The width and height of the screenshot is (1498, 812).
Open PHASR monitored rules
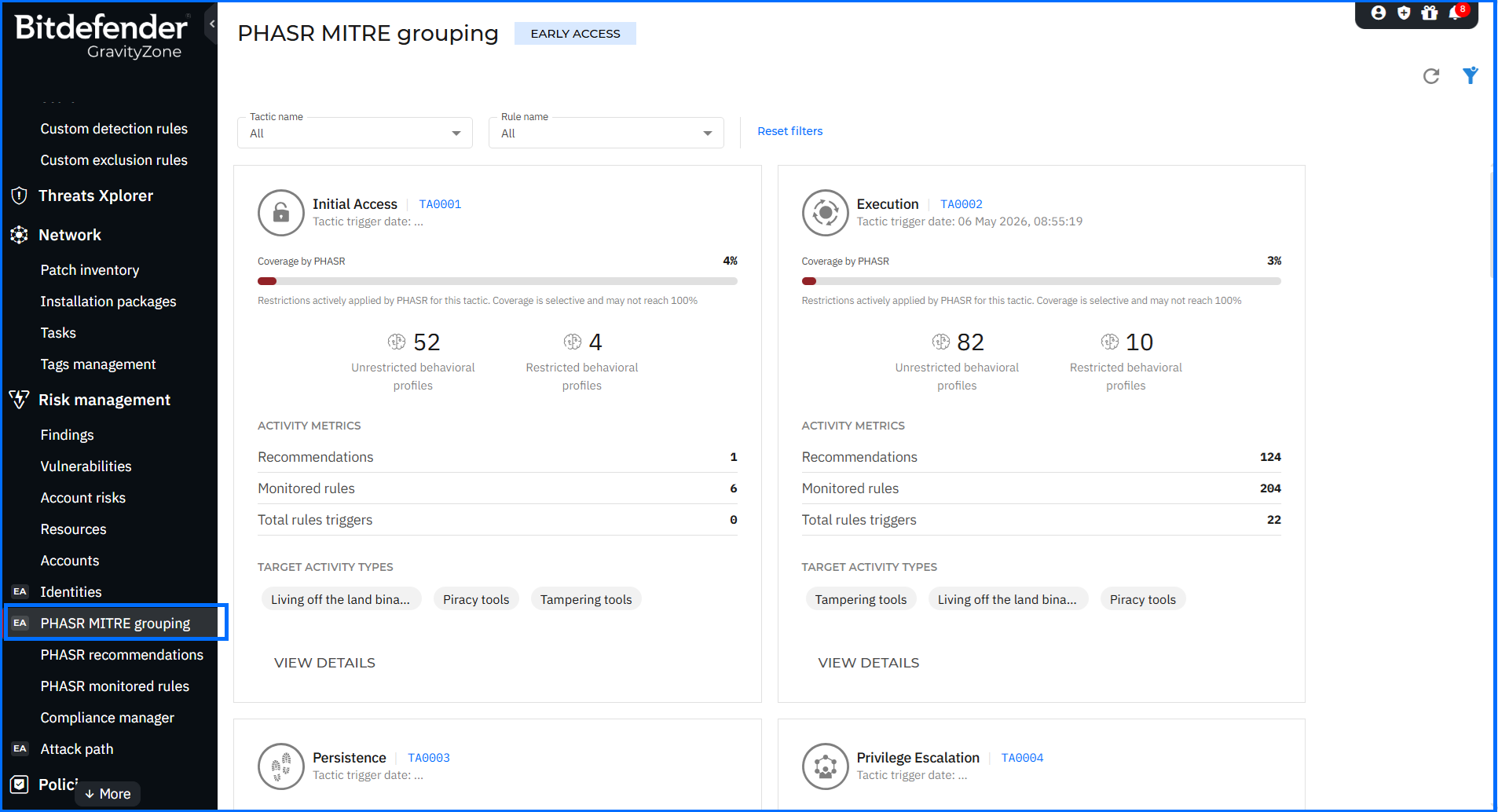point(115,686)
